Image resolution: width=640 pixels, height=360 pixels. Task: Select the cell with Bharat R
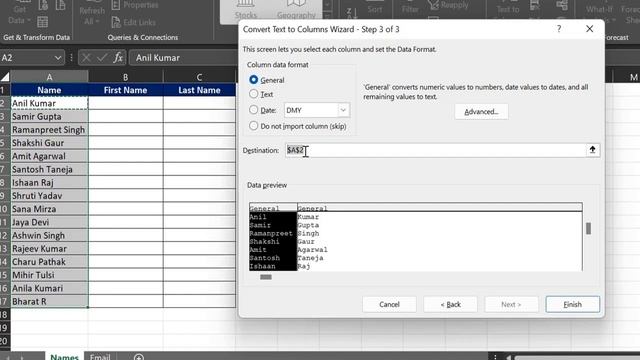(x=49, y=302)
